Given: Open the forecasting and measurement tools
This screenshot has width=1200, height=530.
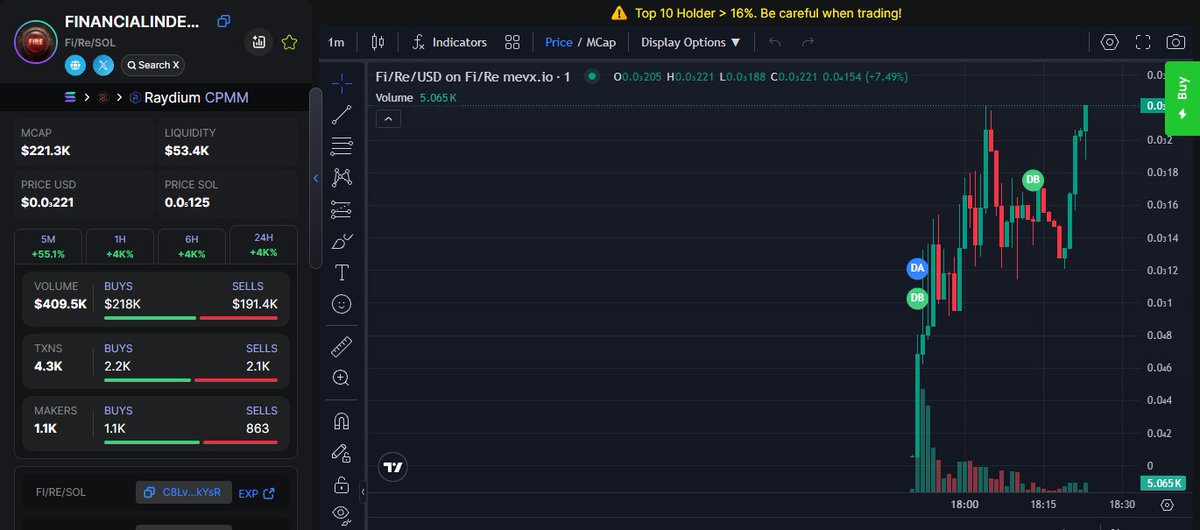Looking at the screenshot, I should pyautogui.click(x=342, y=210).
